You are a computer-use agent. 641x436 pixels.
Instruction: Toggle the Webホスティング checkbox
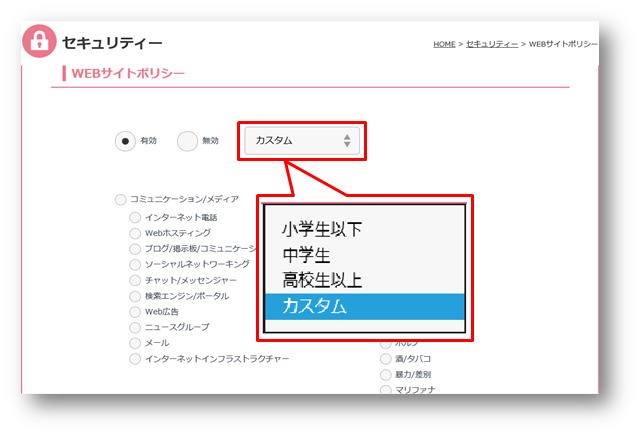[135, 233]
